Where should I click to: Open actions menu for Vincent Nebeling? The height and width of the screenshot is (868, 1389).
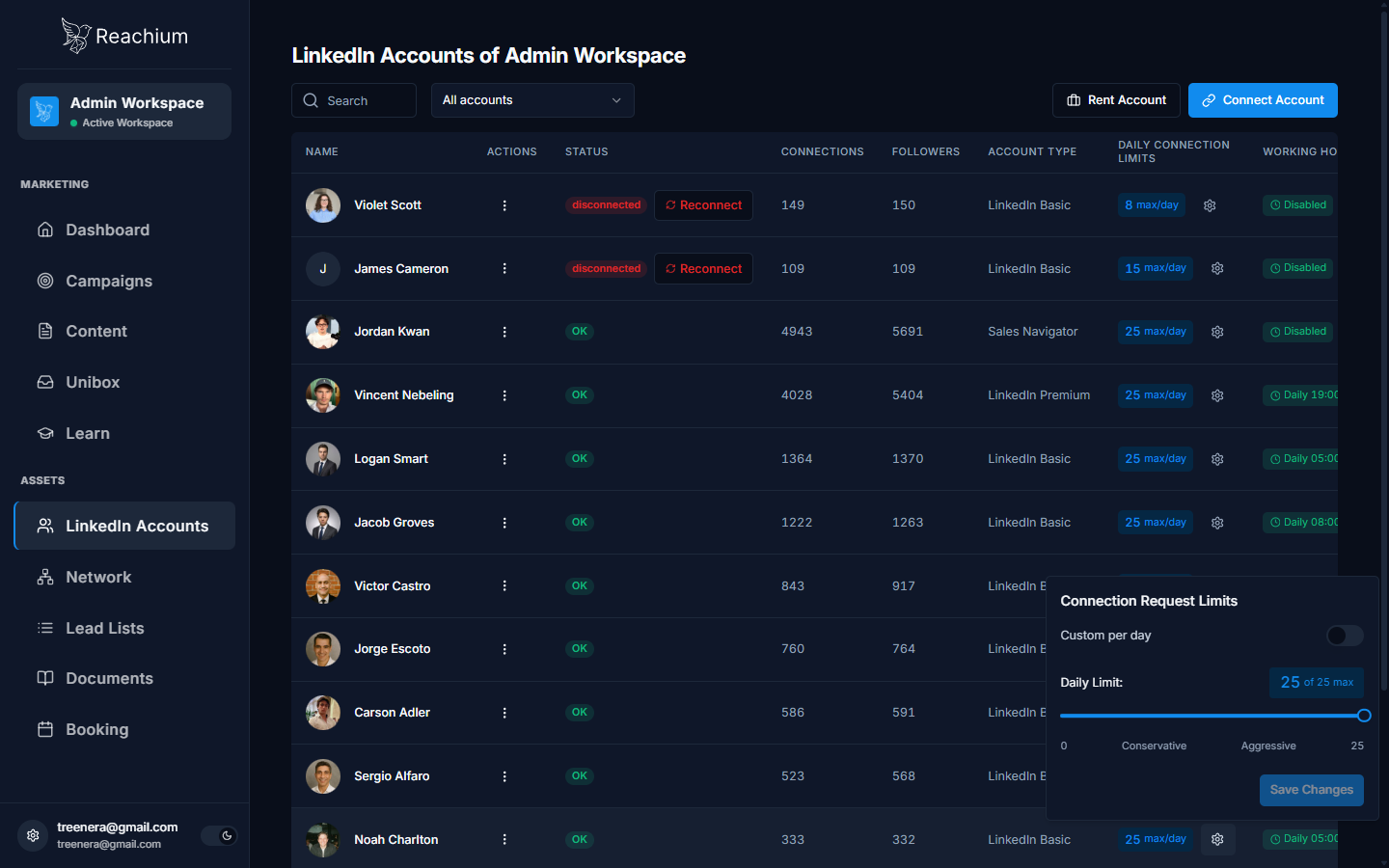[504, 395]
